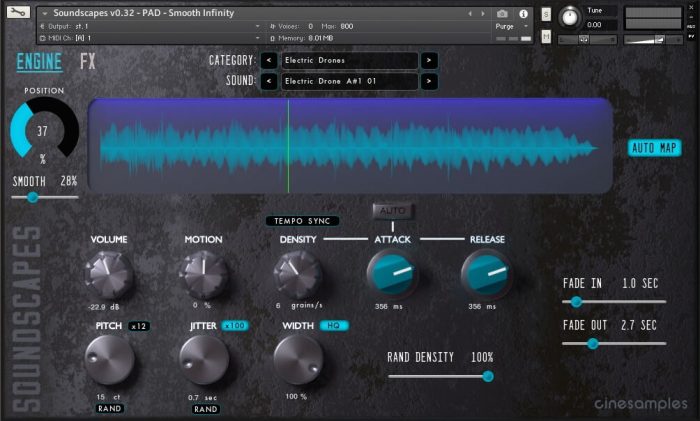The width and height of the screenshot is (700, 421).
Task: Click the 6 grains/s density readout
Action: point(299,306)
